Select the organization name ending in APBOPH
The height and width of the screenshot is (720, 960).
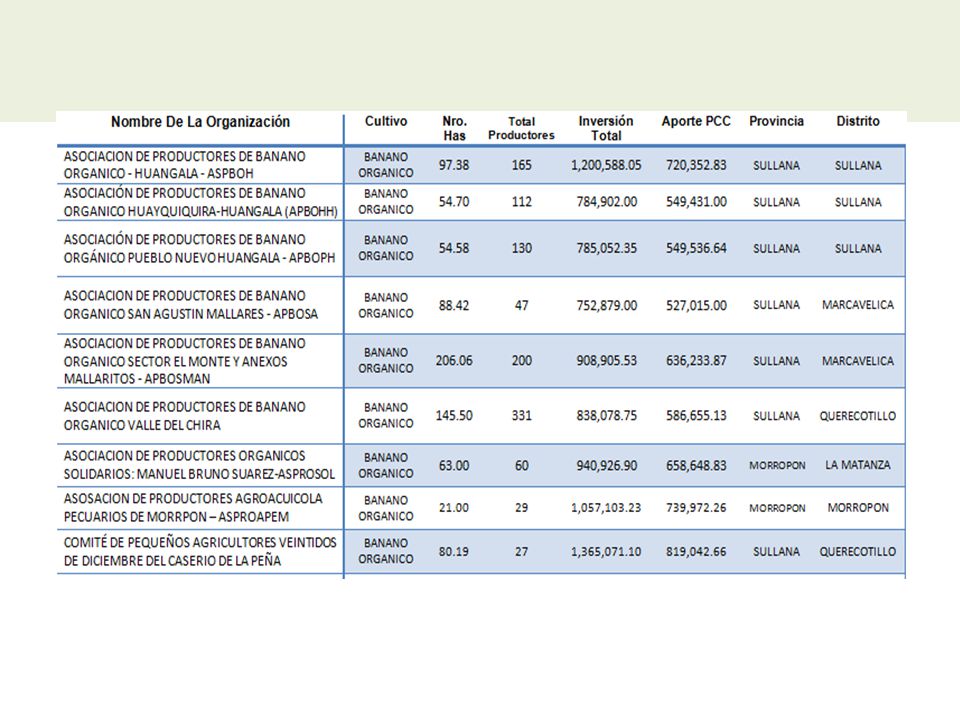(x=200, y=249)
